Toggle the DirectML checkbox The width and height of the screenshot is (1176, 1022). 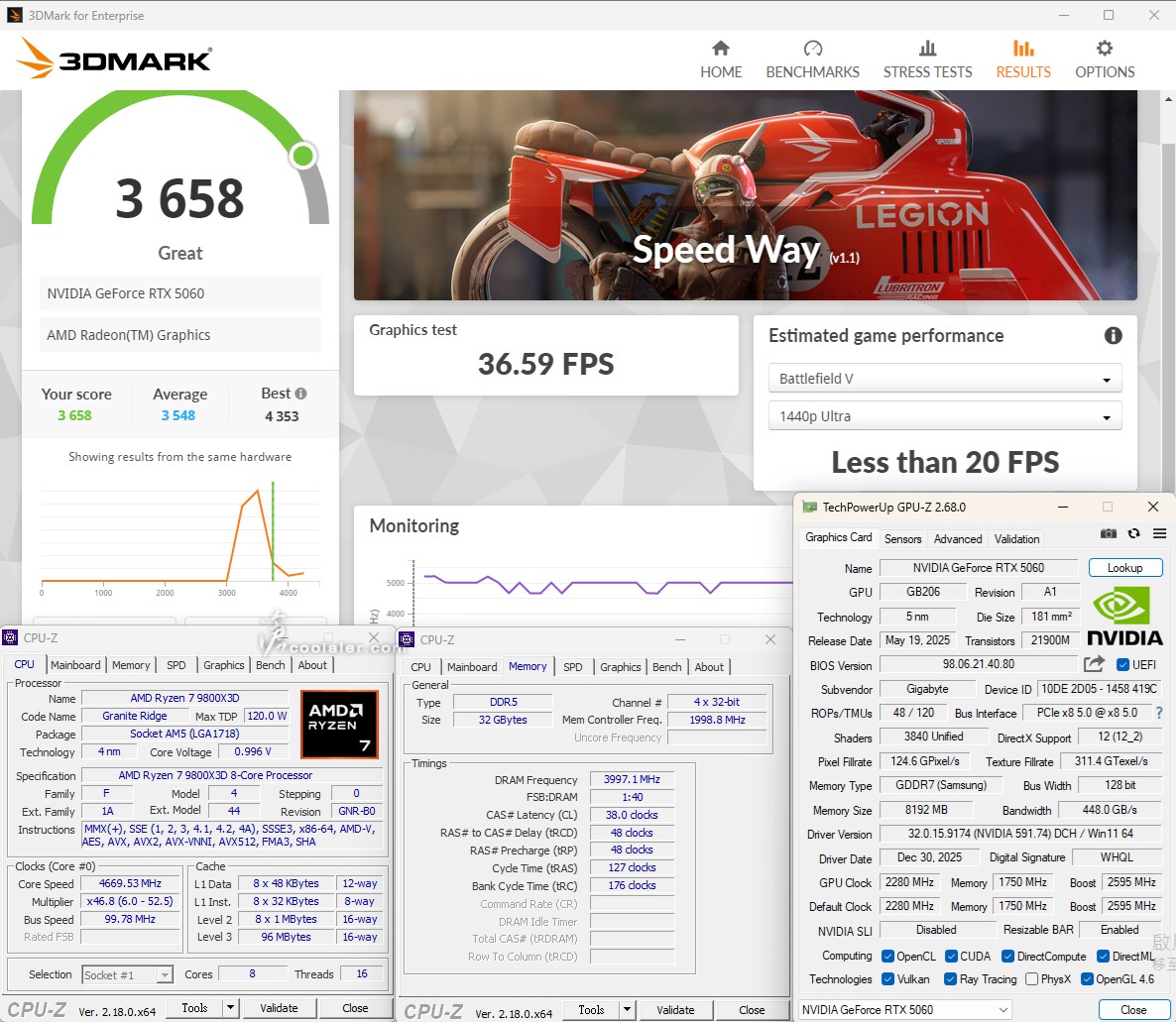(1104, 956)
